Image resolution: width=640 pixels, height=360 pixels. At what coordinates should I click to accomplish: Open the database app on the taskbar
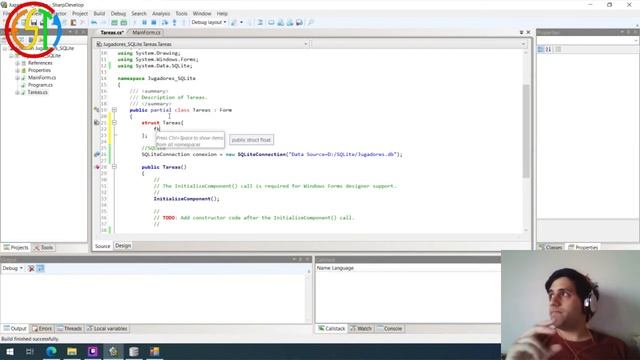134,351
